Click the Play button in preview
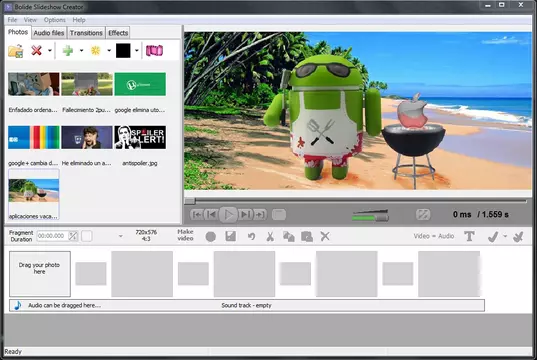This screenshot has height=360, width=537. tap(228, 215)
